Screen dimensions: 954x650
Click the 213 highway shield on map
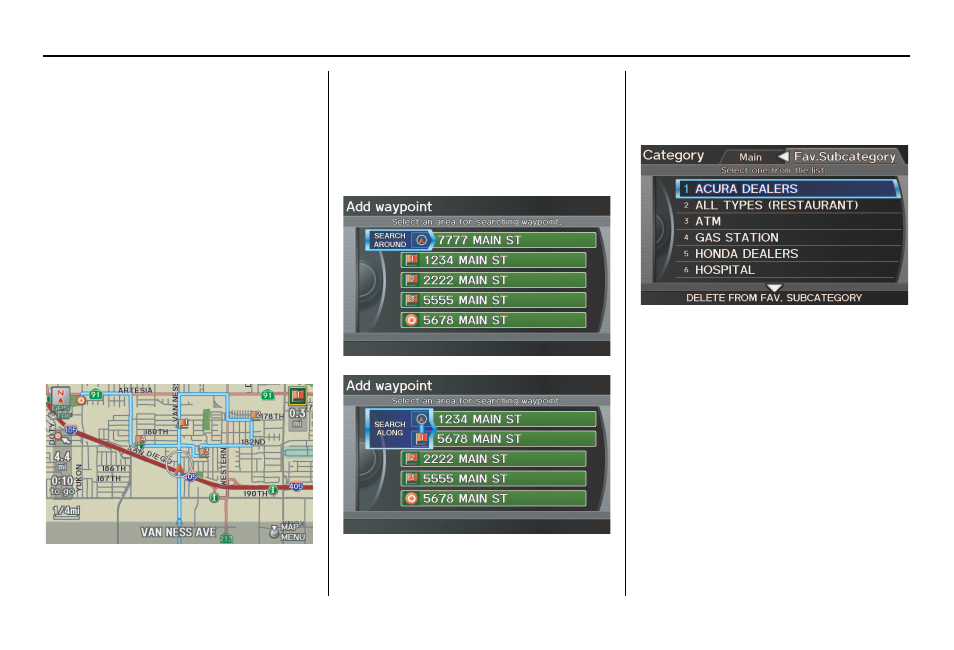(x=226, y=538)
